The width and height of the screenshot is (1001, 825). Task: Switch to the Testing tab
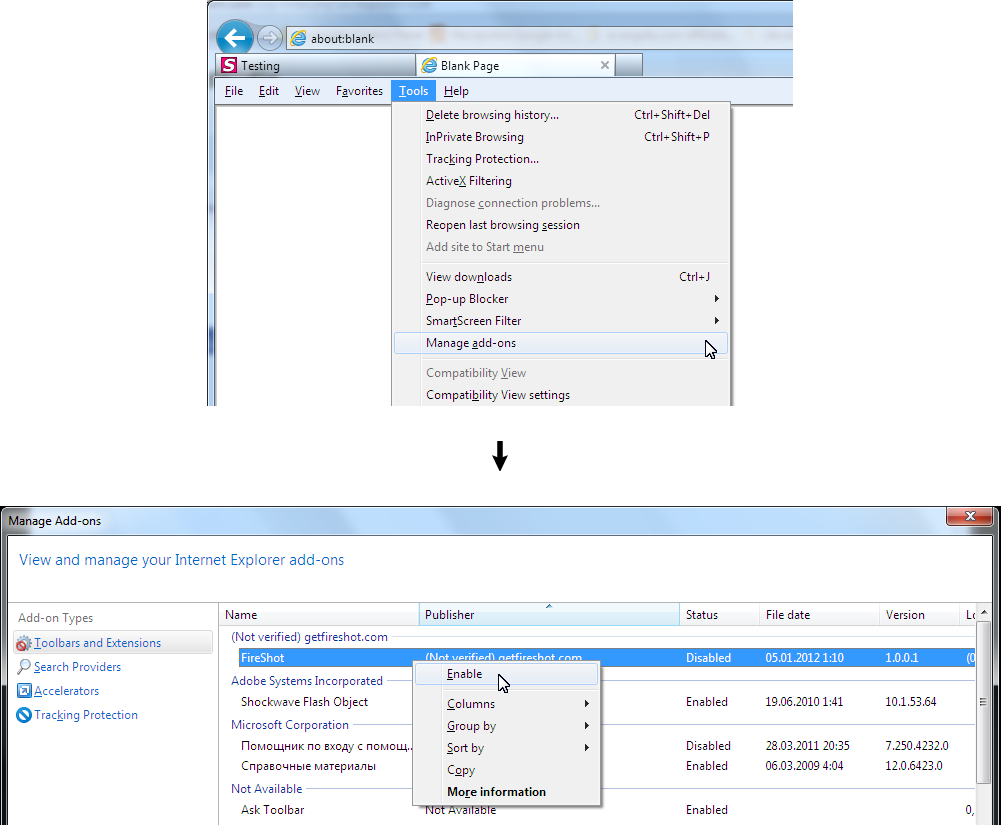click(x=315, y=65)
